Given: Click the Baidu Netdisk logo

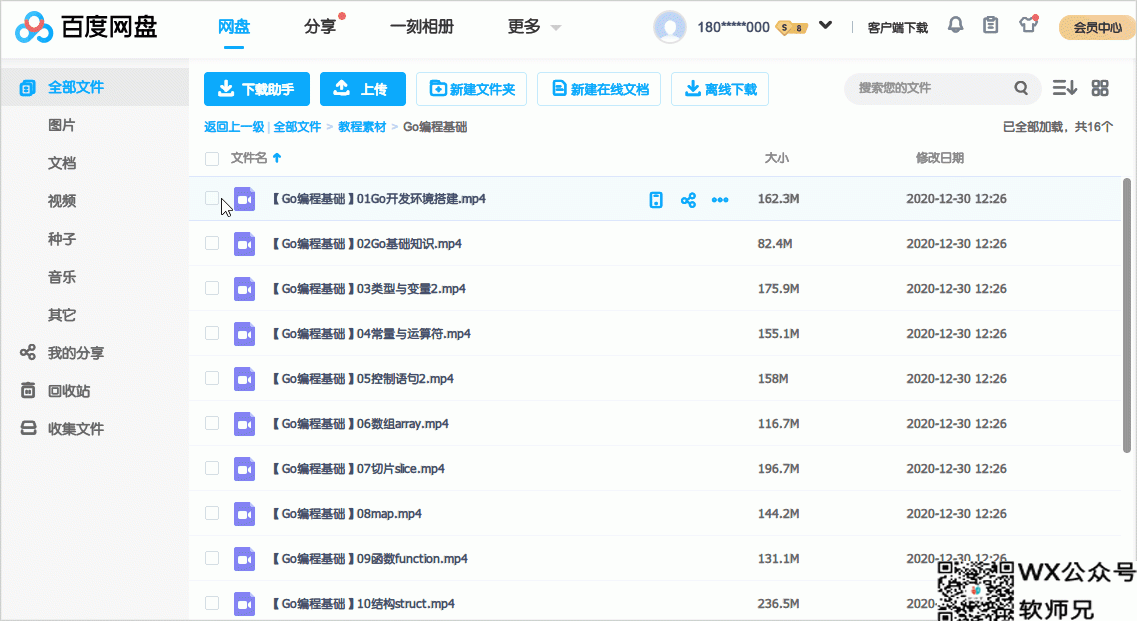Looking at the screenshot, I should 86,28.
